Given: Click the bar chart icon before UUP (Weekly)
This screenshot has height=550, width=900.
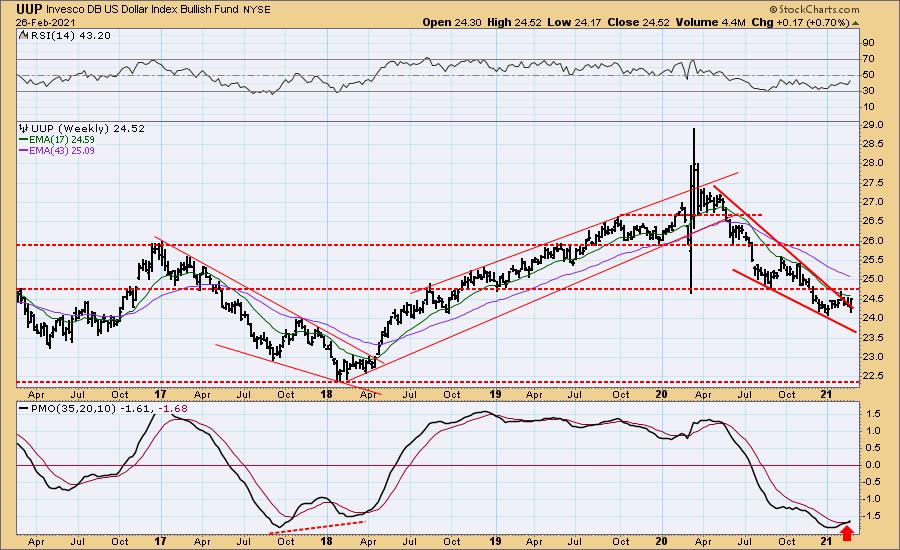Looking at the screenshot, I should coord(24,128).
